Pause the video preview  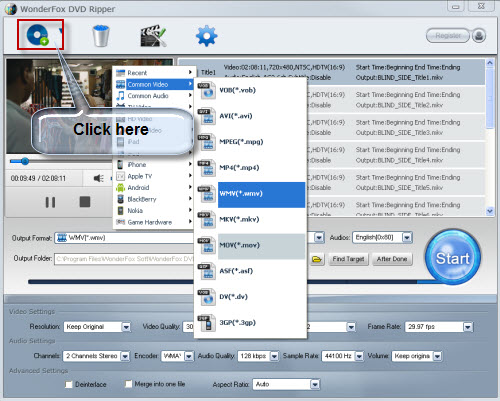50,202
